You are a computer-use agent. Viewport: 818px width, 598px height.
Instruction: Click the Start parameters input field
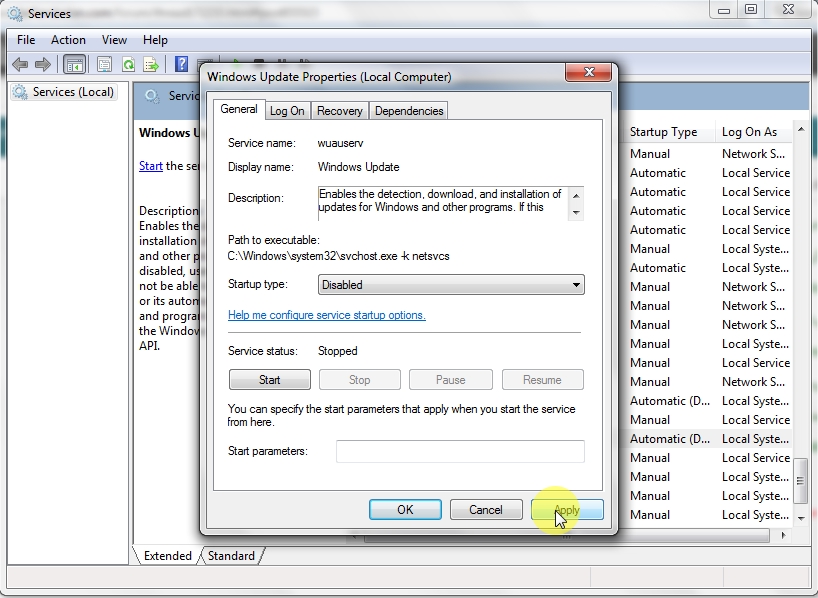460,451
